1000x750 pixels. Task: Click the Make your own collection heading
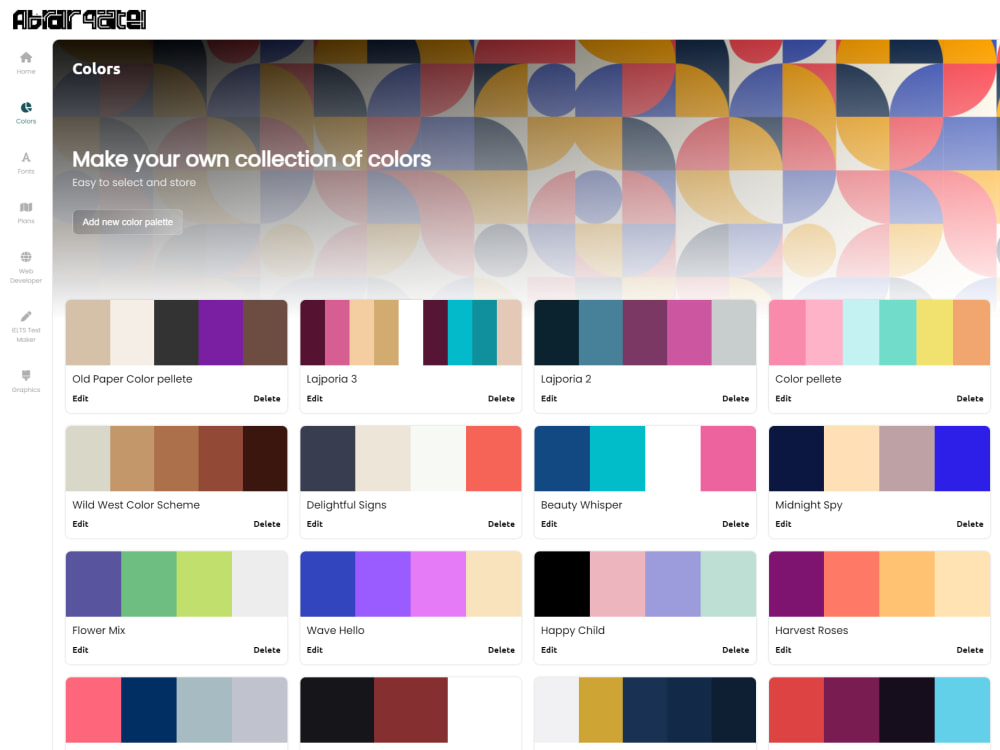pos(251,159)
